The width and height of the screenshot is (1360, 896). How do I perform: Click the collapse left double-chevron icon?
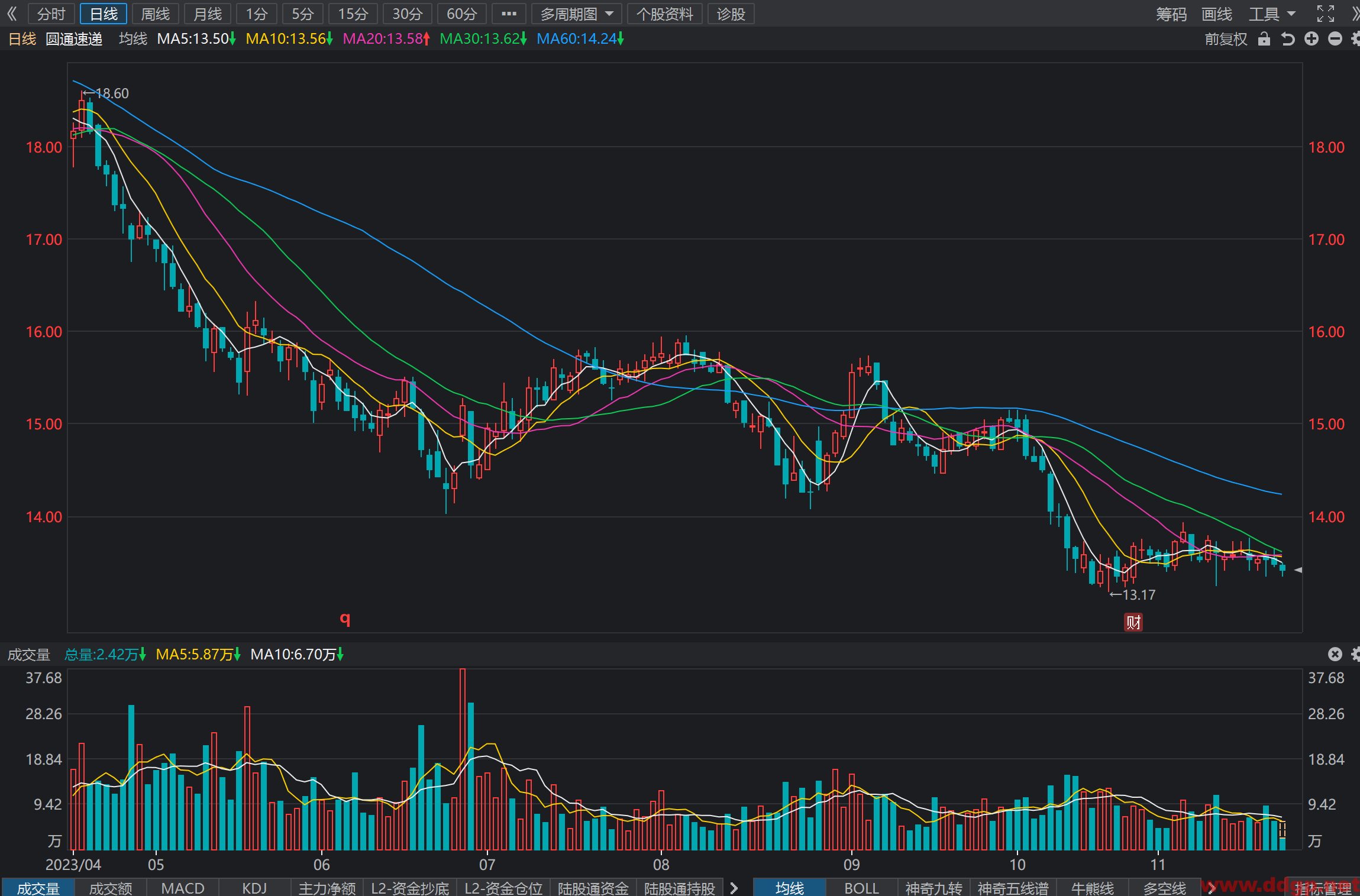11,14
